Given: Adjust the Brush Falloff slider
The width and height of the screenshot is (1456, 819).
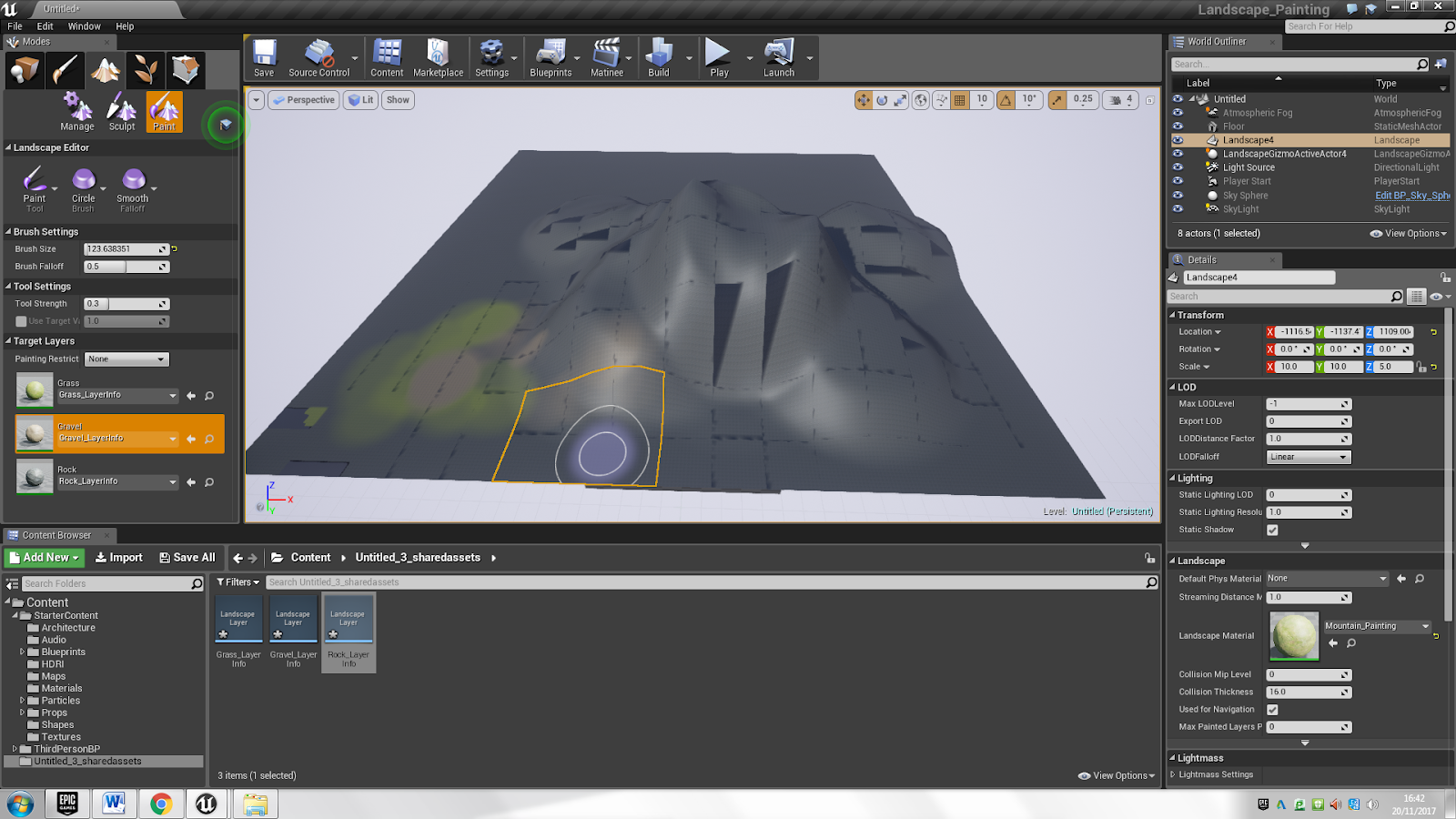Looking at the screenshot, I should click(126, 267).
